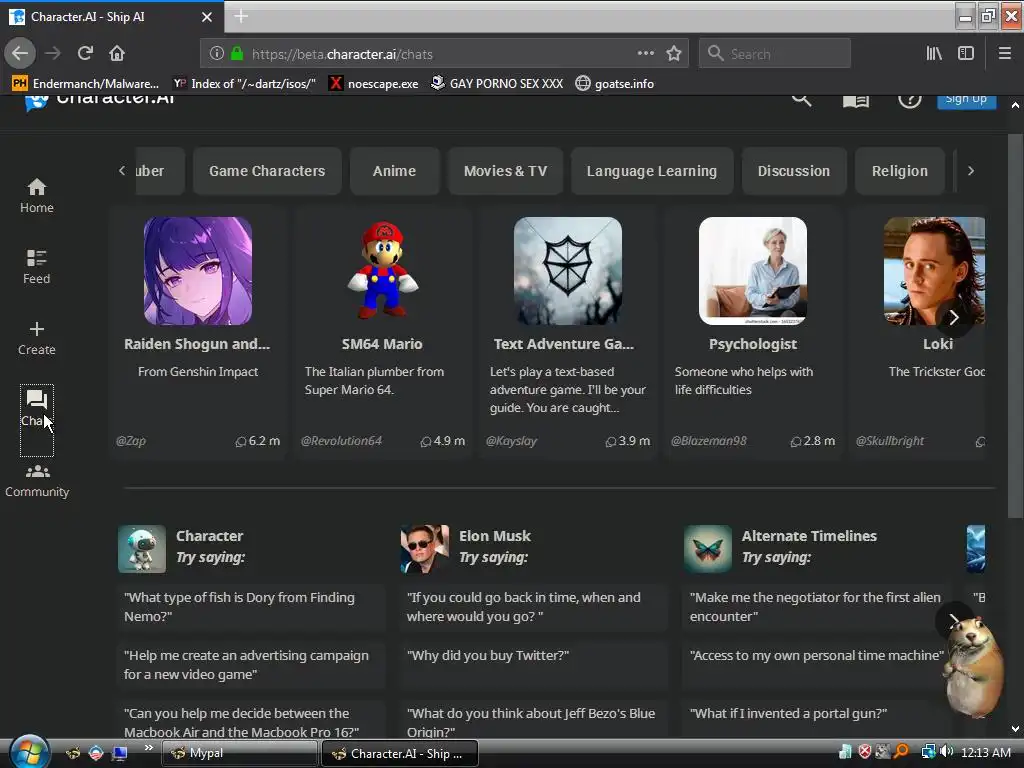This screenshot has height=768, width=1024.
Task: Click the browser Search box
Action: [775, 54]
